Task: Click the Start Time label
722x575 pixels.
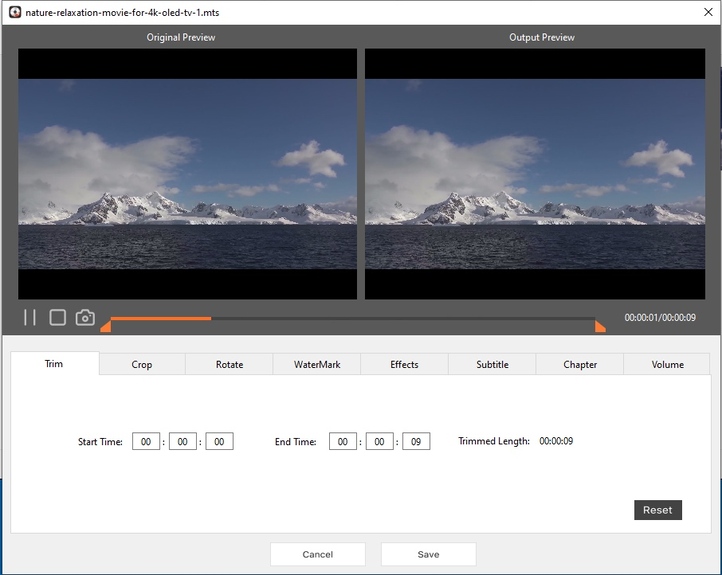Action: (x=100, y=442)
